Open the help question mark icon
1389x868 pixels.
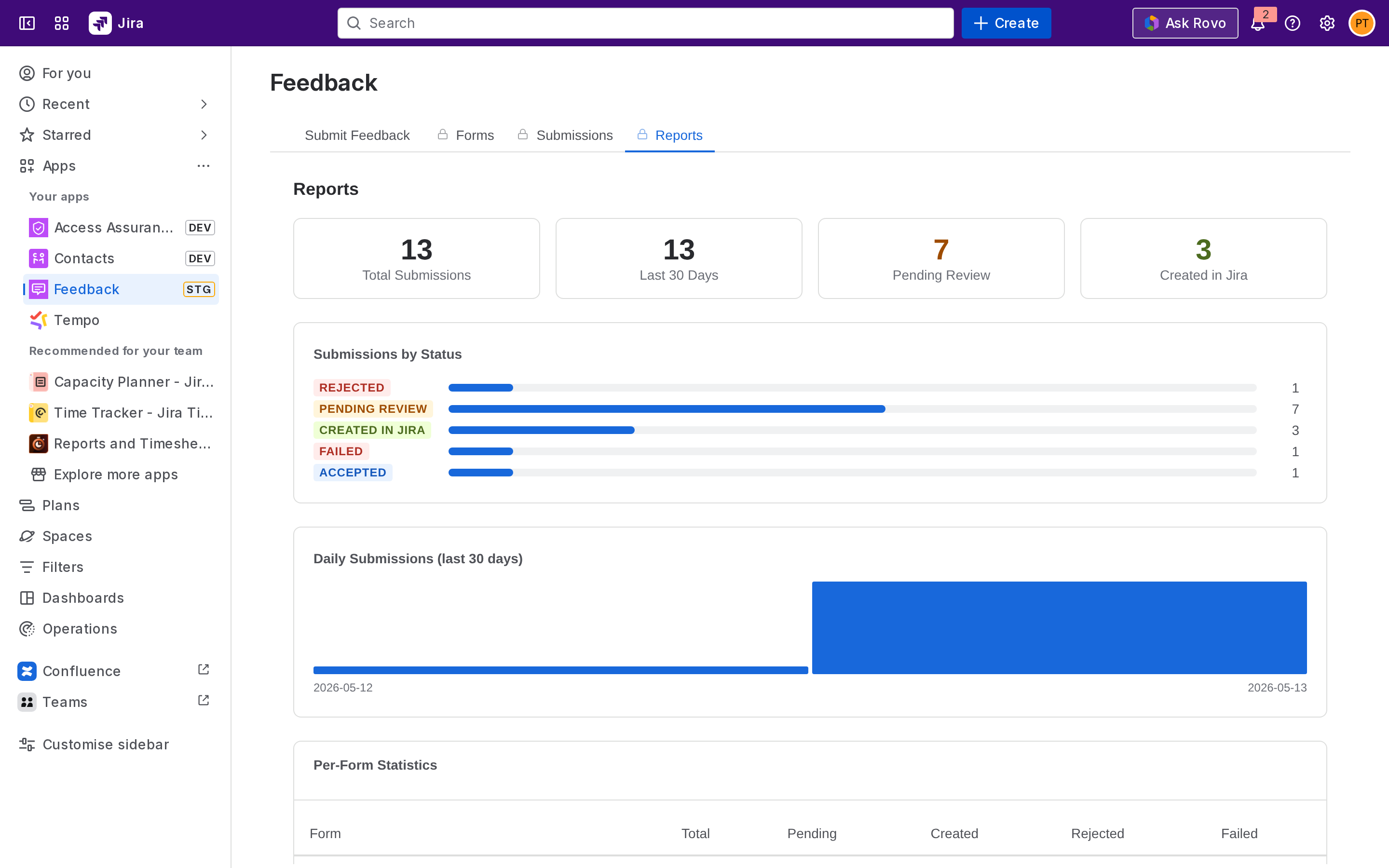click(x=1292, y=23)
